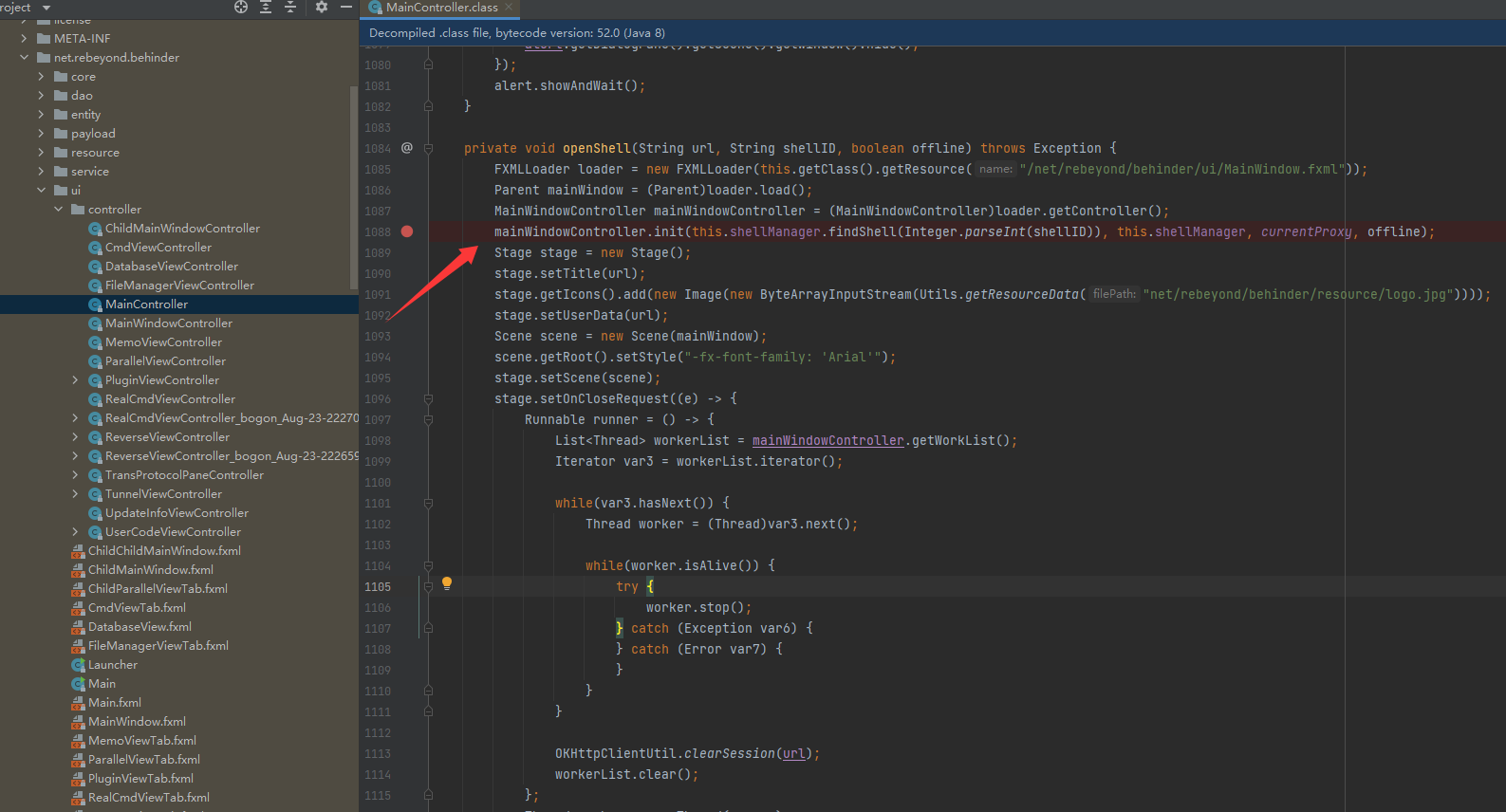Click the yellow lightbulb intention icon
The width and height of the screenshot is (1506, 812).
pyautogui.click(x=447, y=583)
